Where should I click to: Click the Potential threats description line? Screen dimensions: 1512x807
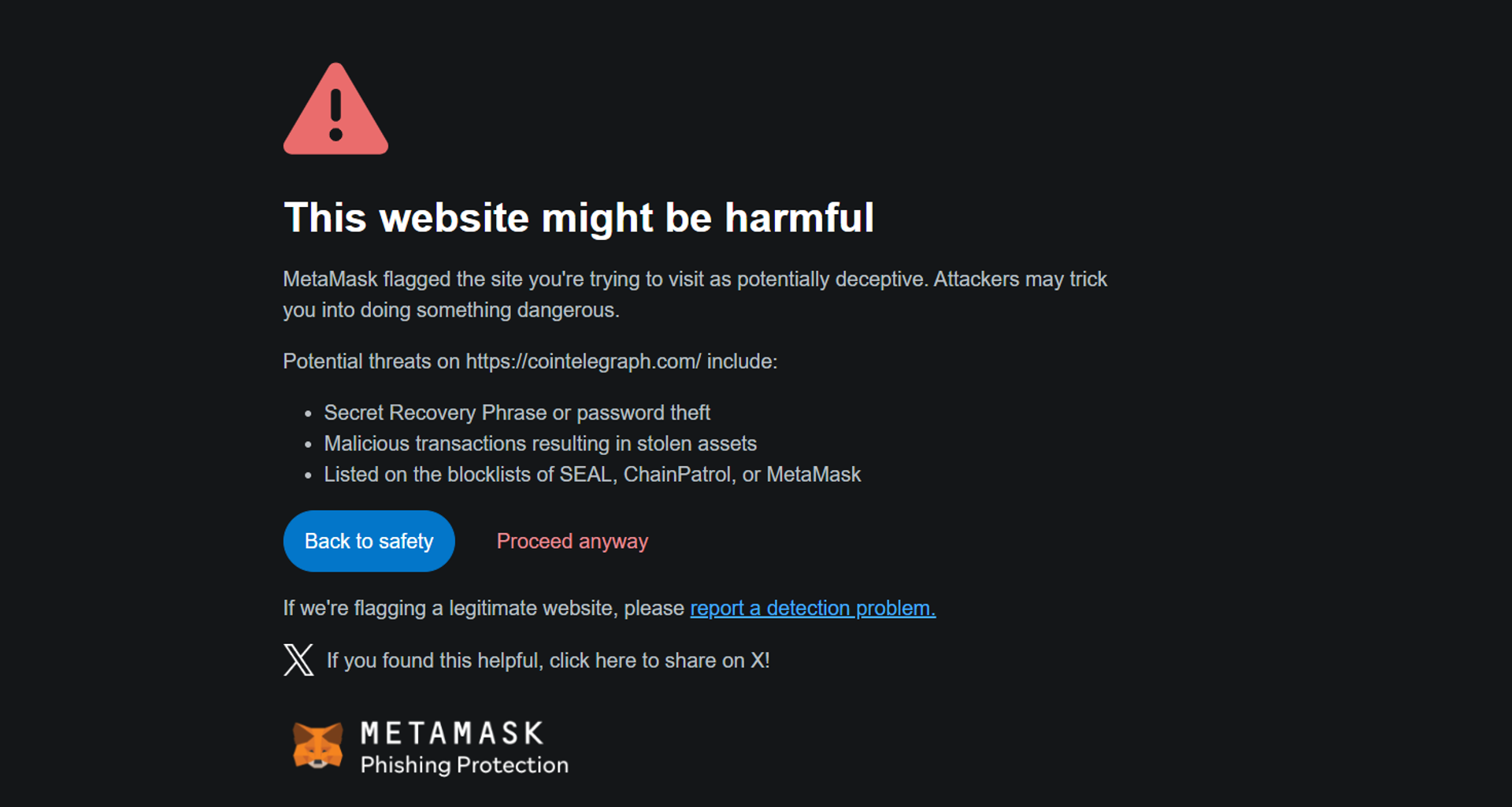click(x=529, y=361)
